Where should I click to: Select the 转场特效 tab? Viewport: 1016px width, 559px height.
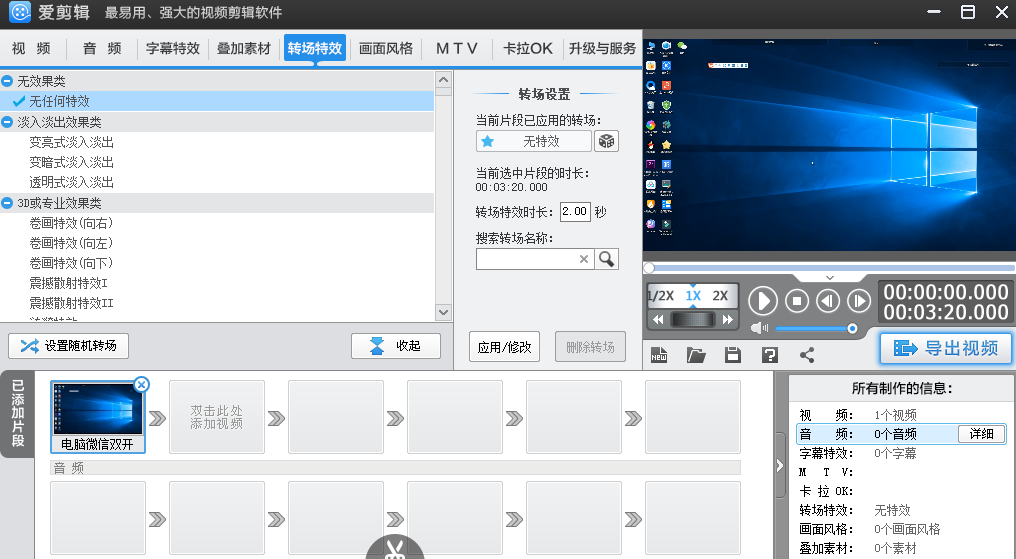[x=315, y=49]
